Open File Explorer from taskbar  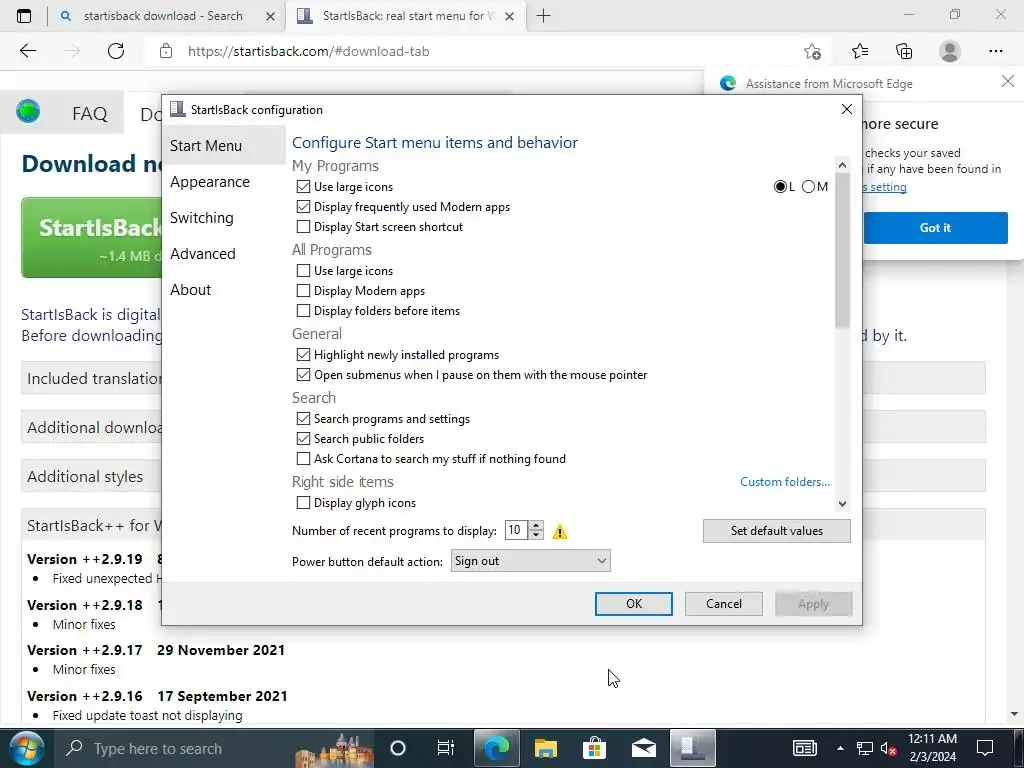pos(545,748)
